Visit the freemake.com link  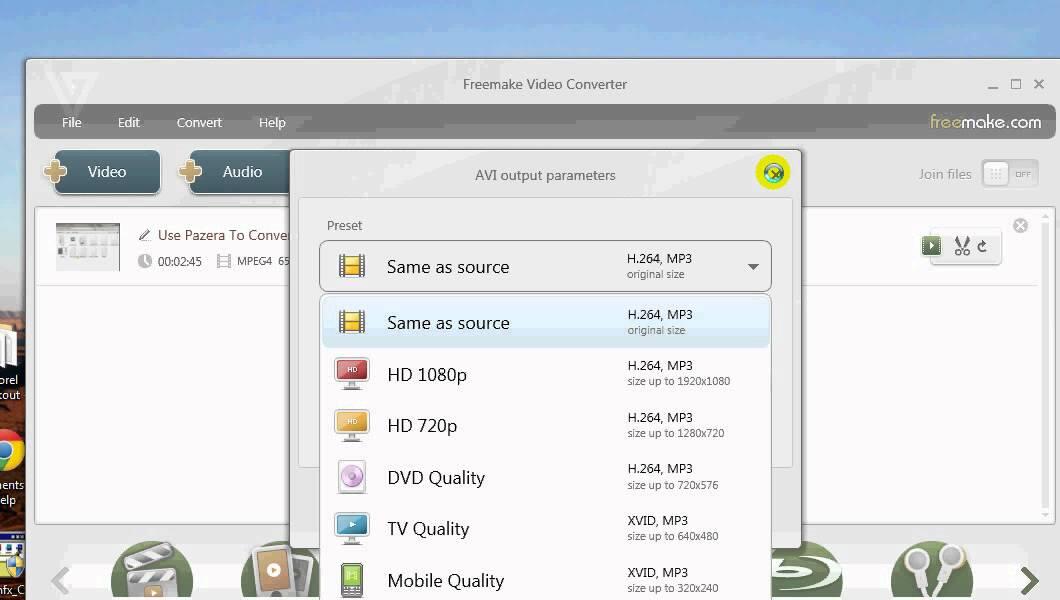(986, 122)
